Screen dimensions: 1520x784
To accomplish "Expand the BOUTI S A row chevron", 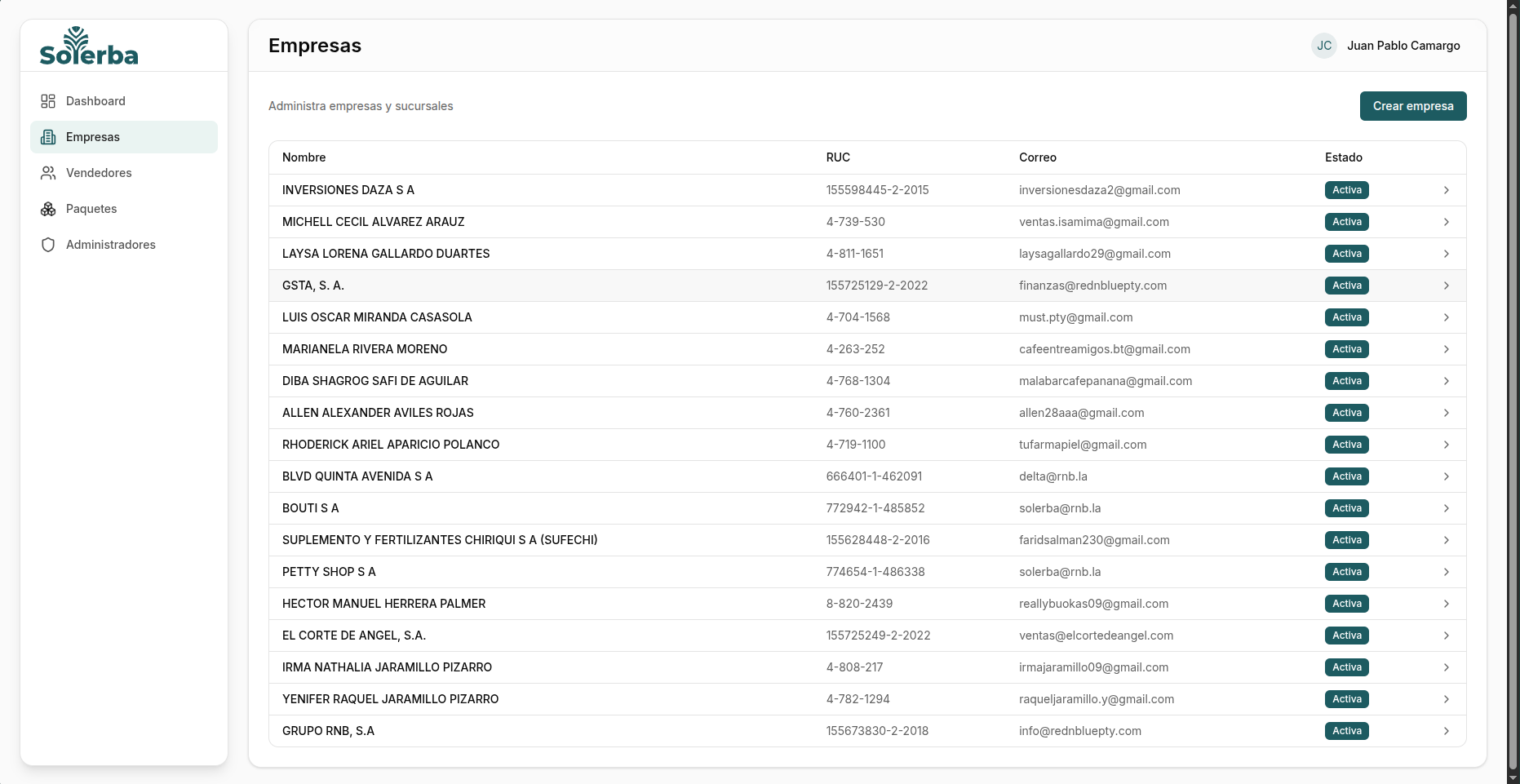I will click(x=1446, y=508).
